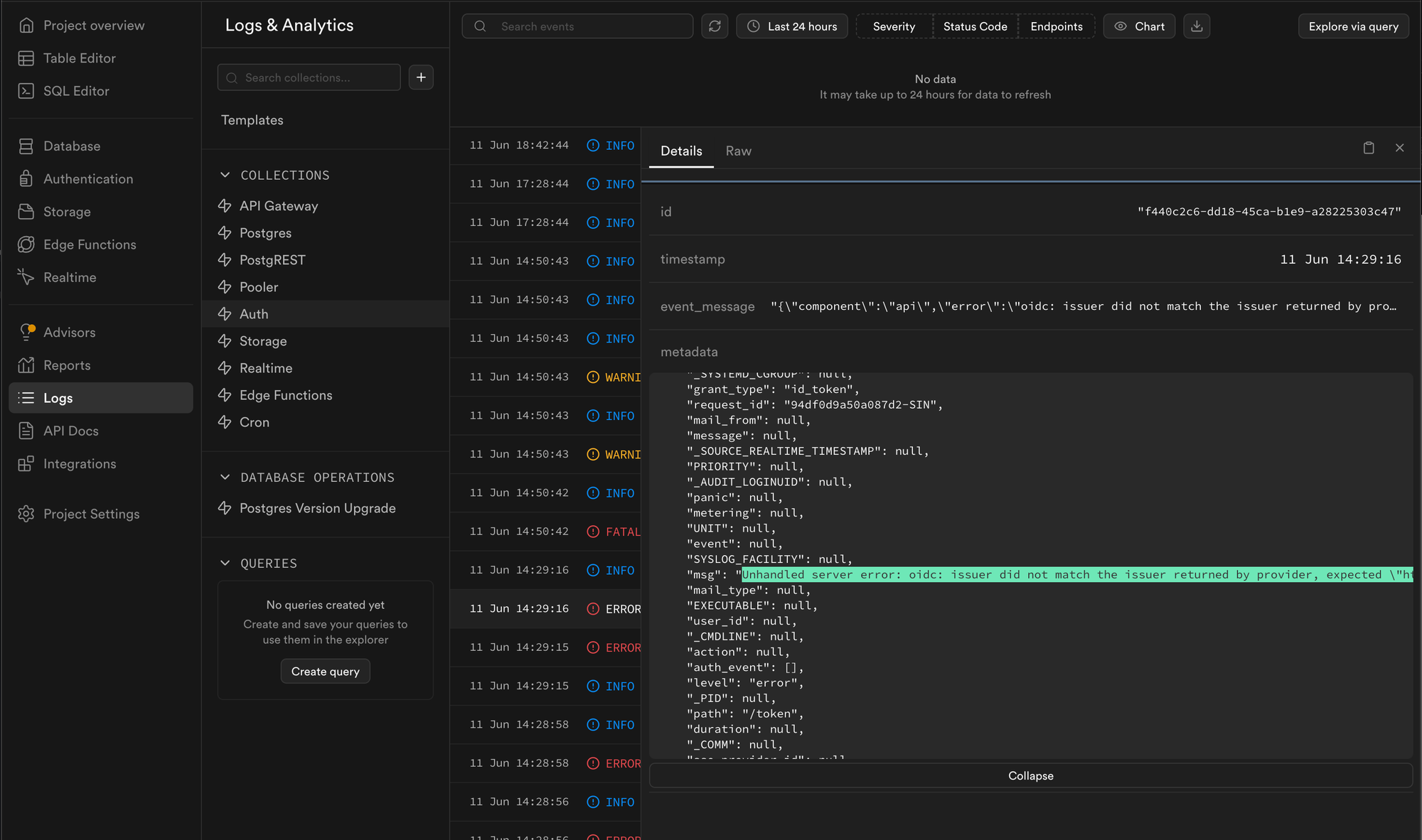Image resolution: width=1422 pixels, height=840 pixels.
Task: Click the plus icon beside collections search
Action: click(421, 77)
